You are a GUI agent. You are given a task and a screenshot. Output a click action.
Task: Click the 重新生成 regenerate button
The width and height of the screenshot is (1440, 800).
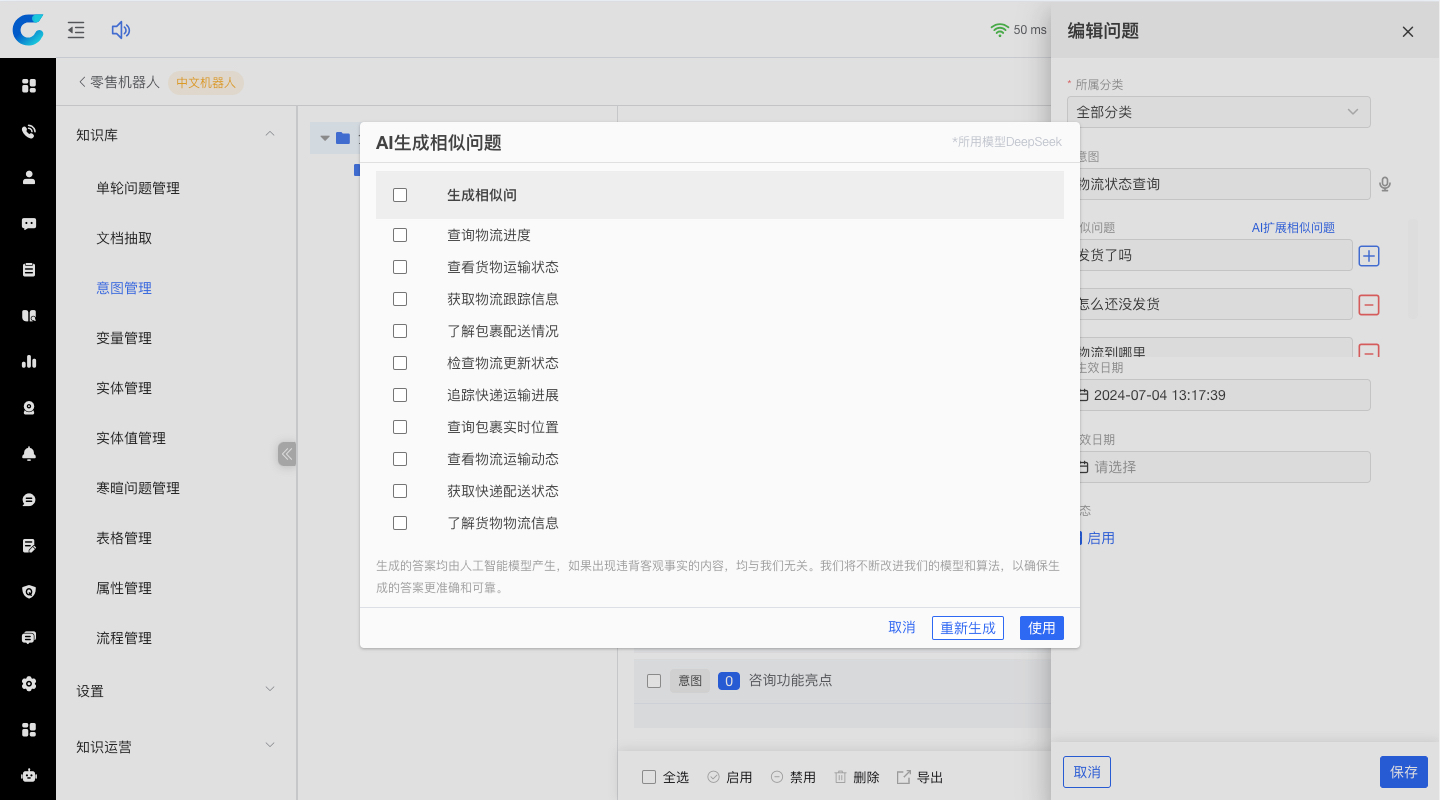[968, 628]
